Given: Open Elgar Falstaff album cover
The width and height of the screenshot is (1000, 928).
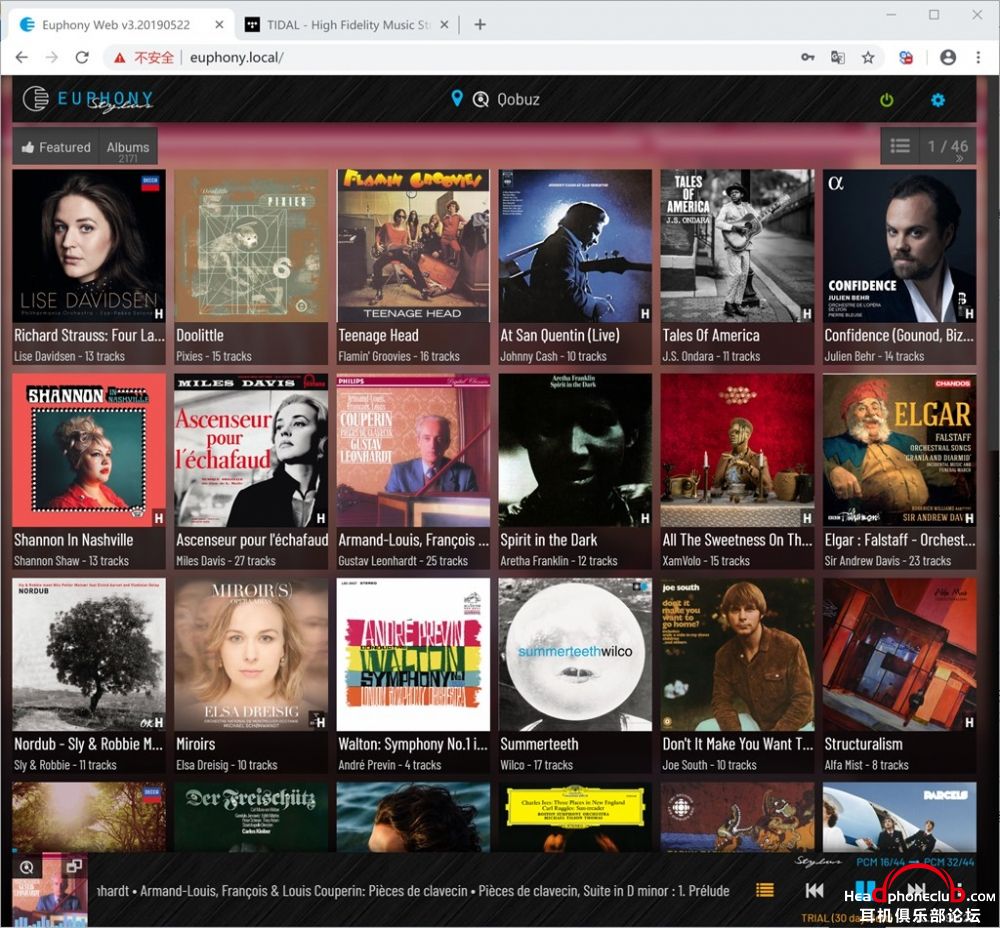Looking at the screenshot, I should pyautogui.click(x=899, y=450).
